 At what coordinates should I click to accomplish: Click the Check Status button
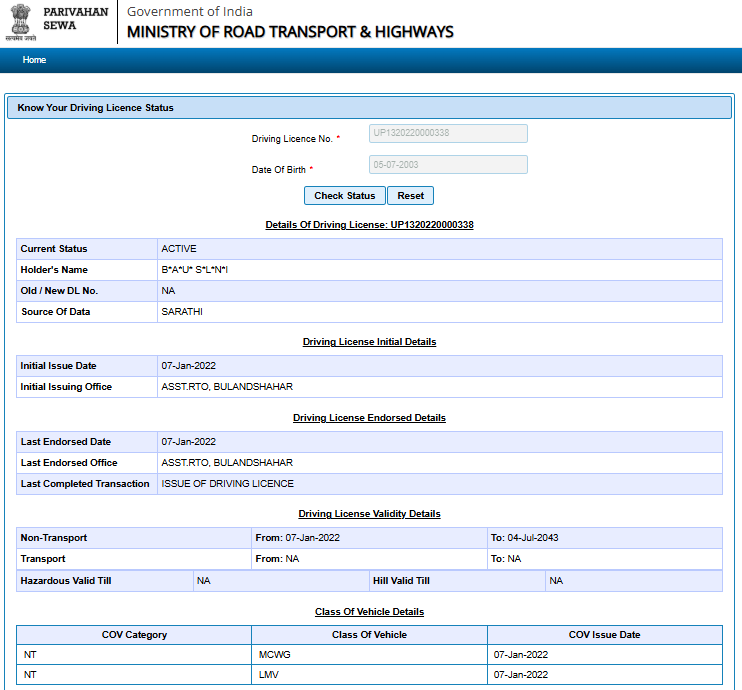[x=344, y=196]
